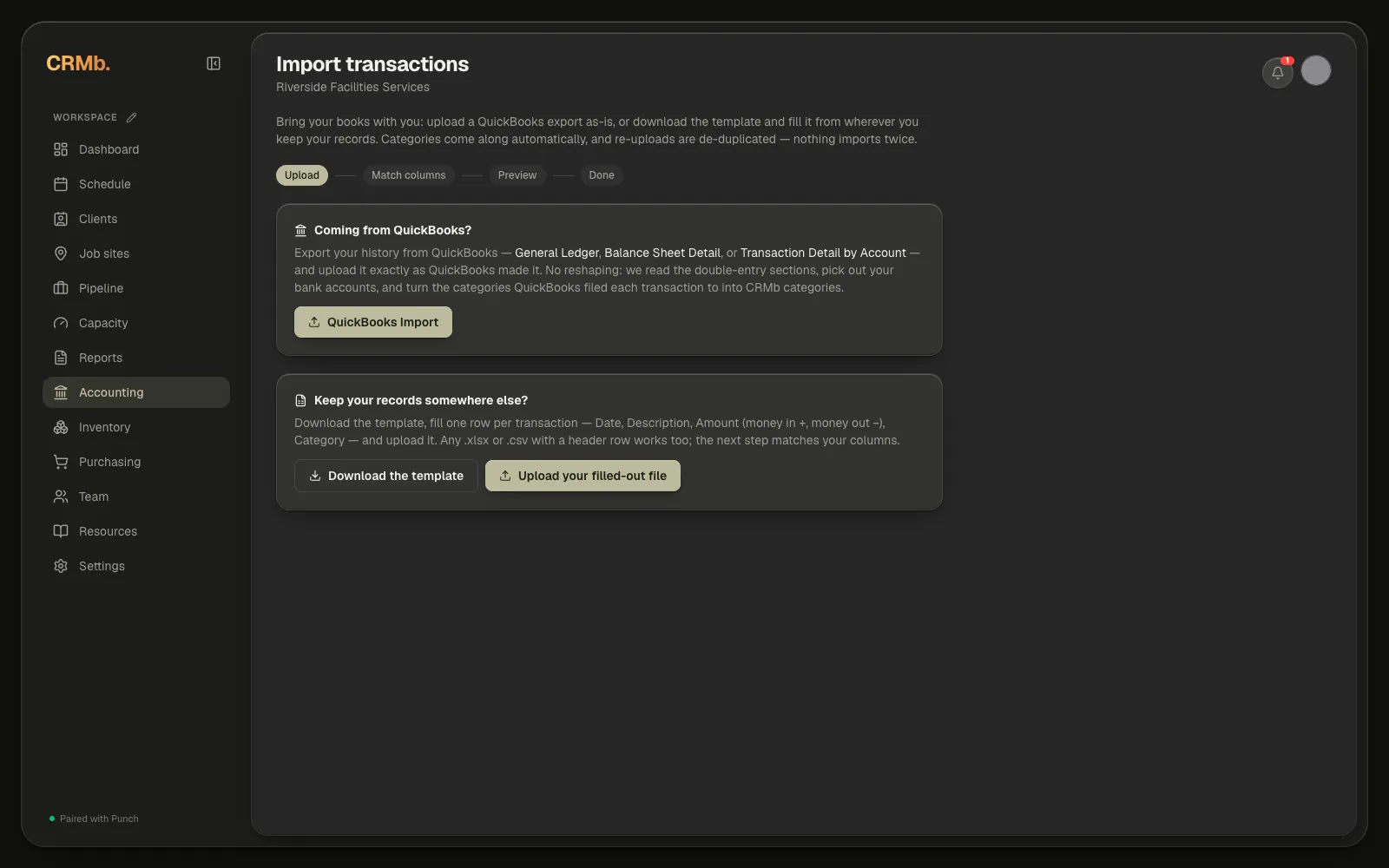Select Accounting in the sidebar
1389x868 pixels.
point(136,392)
